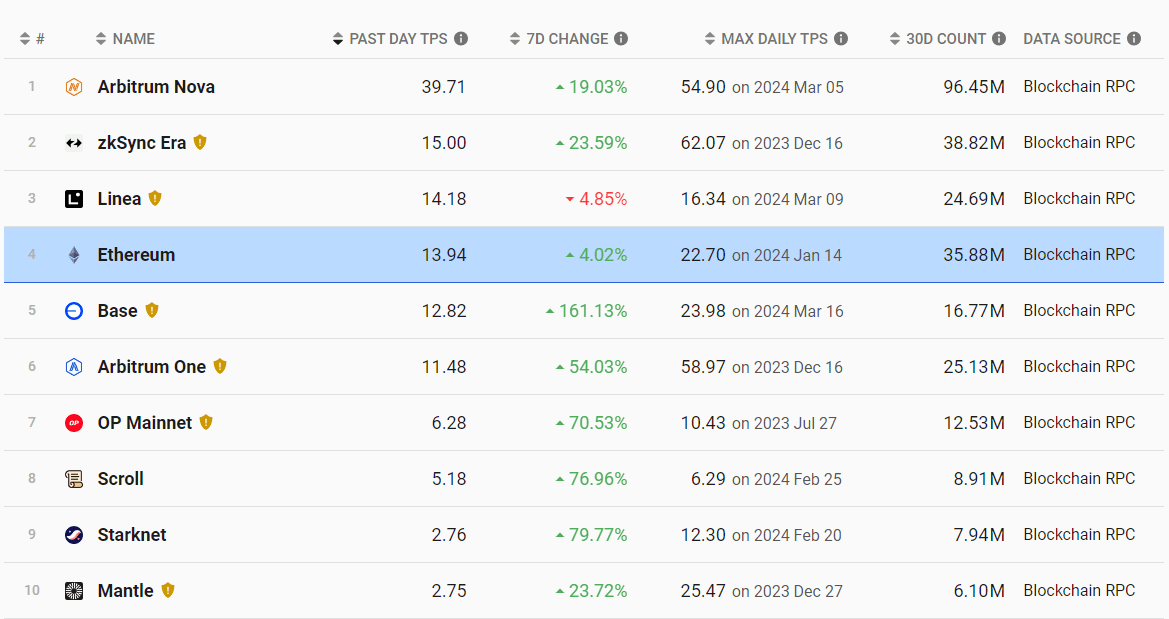Click Mantle's 6.10M 30D count
Viewport: 1169px width, 619px height.
tap(979, 591)
